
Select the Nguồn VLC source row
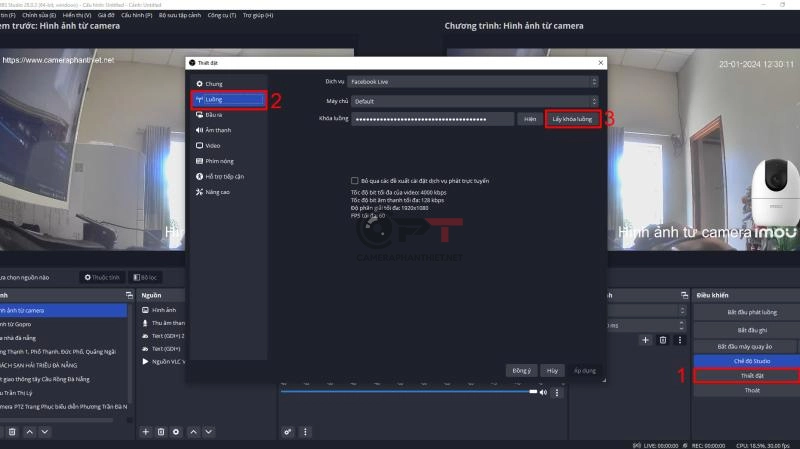pyautogui.click(x=162, y=362)
